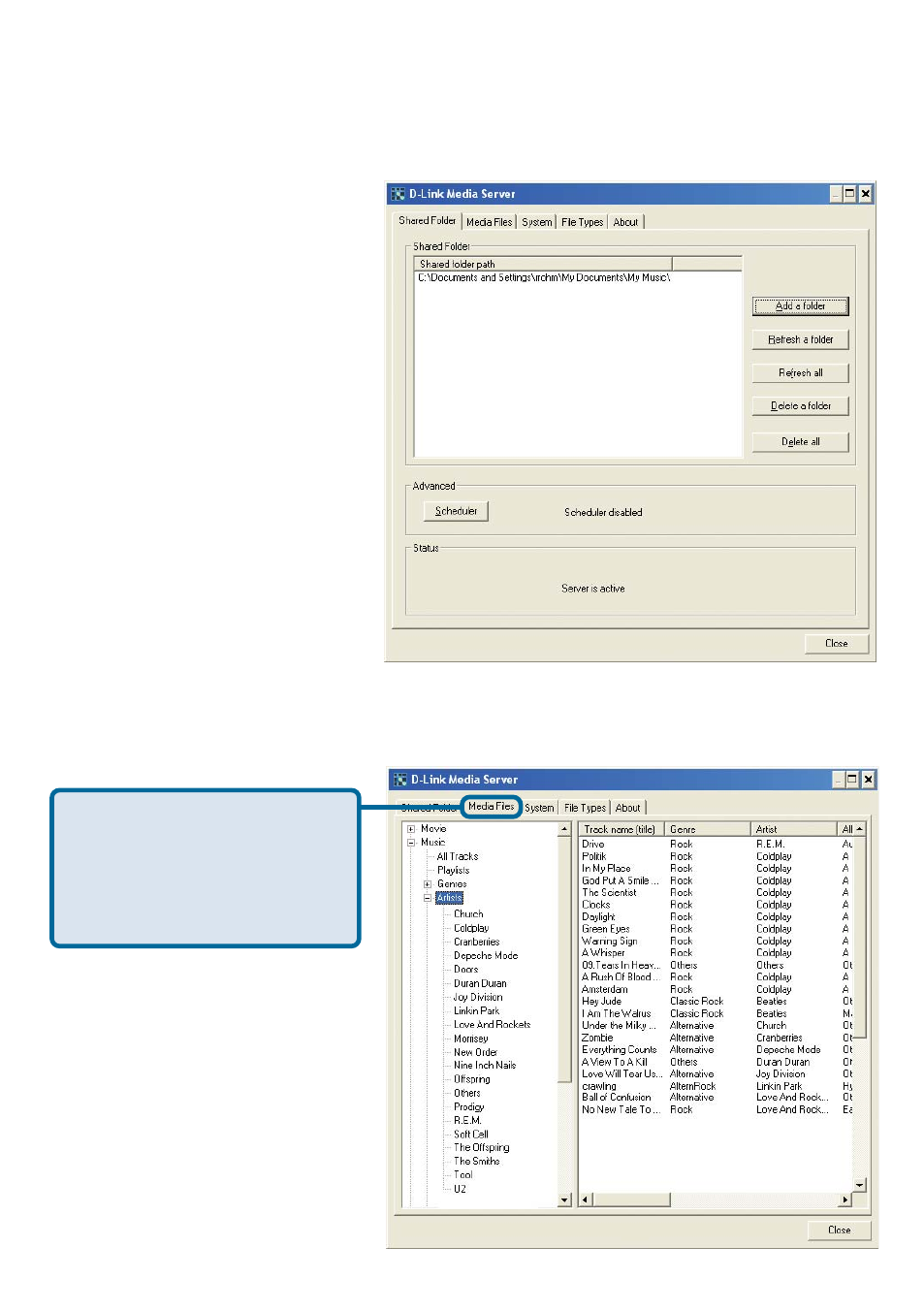Viewport: 924px width, 1311px height.
Task: Click app icon in the track-list window title bar
Action: pos(399,780)
